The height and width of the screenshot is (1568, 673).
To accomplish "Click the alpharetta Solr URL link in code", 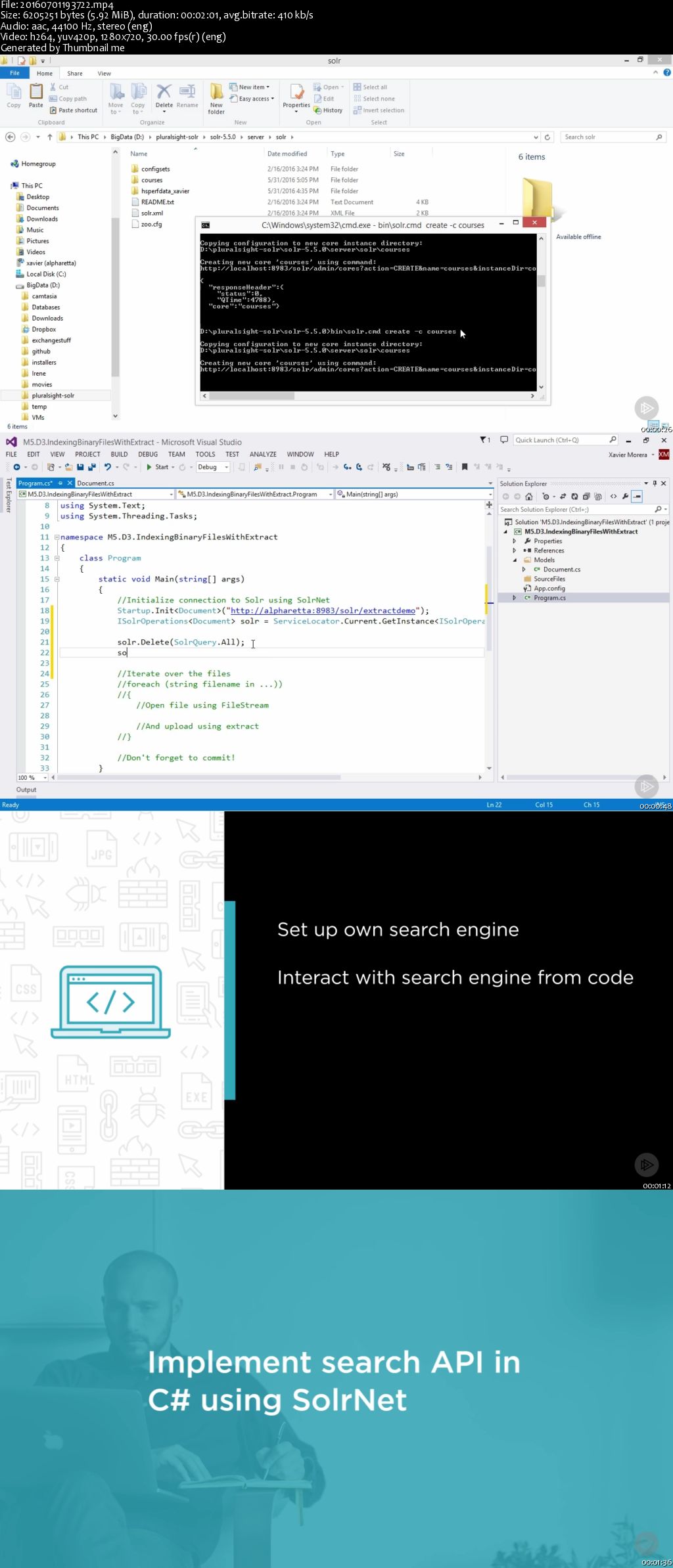I will (x=323, y=610).
